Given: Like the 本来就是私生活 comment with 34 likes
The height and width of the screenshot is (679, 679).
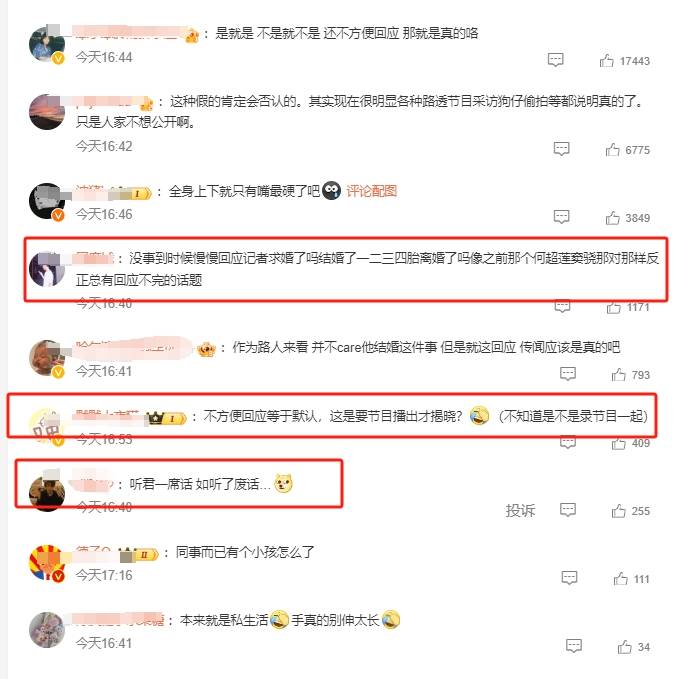Looking at the screenshot, I should tap(624, 647).
